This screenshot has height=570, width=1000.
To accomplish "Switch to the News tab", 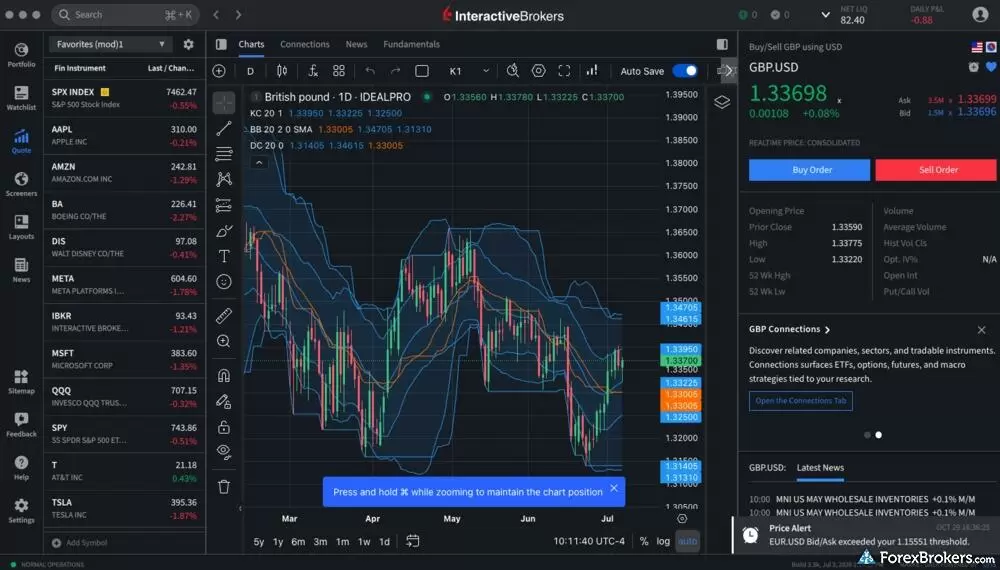I will pos(357,45).
